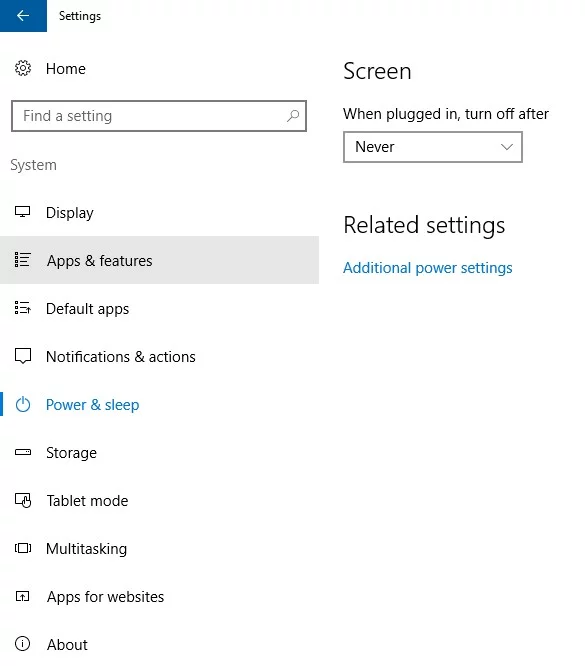This screenshot has height=666, width=585.
Task: Click the About info icon
Action: pyautogui.click(x=23, y=644)
